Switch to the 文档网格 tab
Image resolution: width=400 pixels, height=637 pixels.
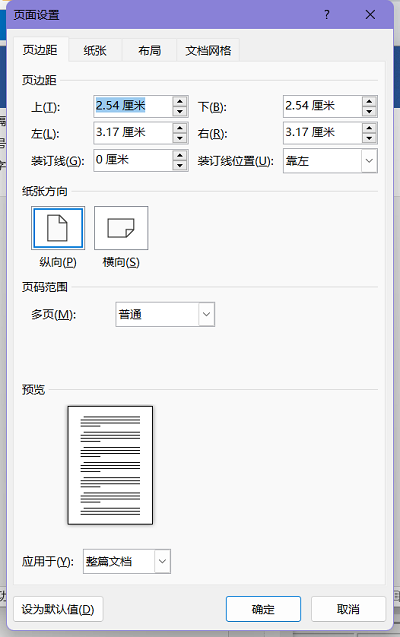pyautogui.click(x=208, y=50)
